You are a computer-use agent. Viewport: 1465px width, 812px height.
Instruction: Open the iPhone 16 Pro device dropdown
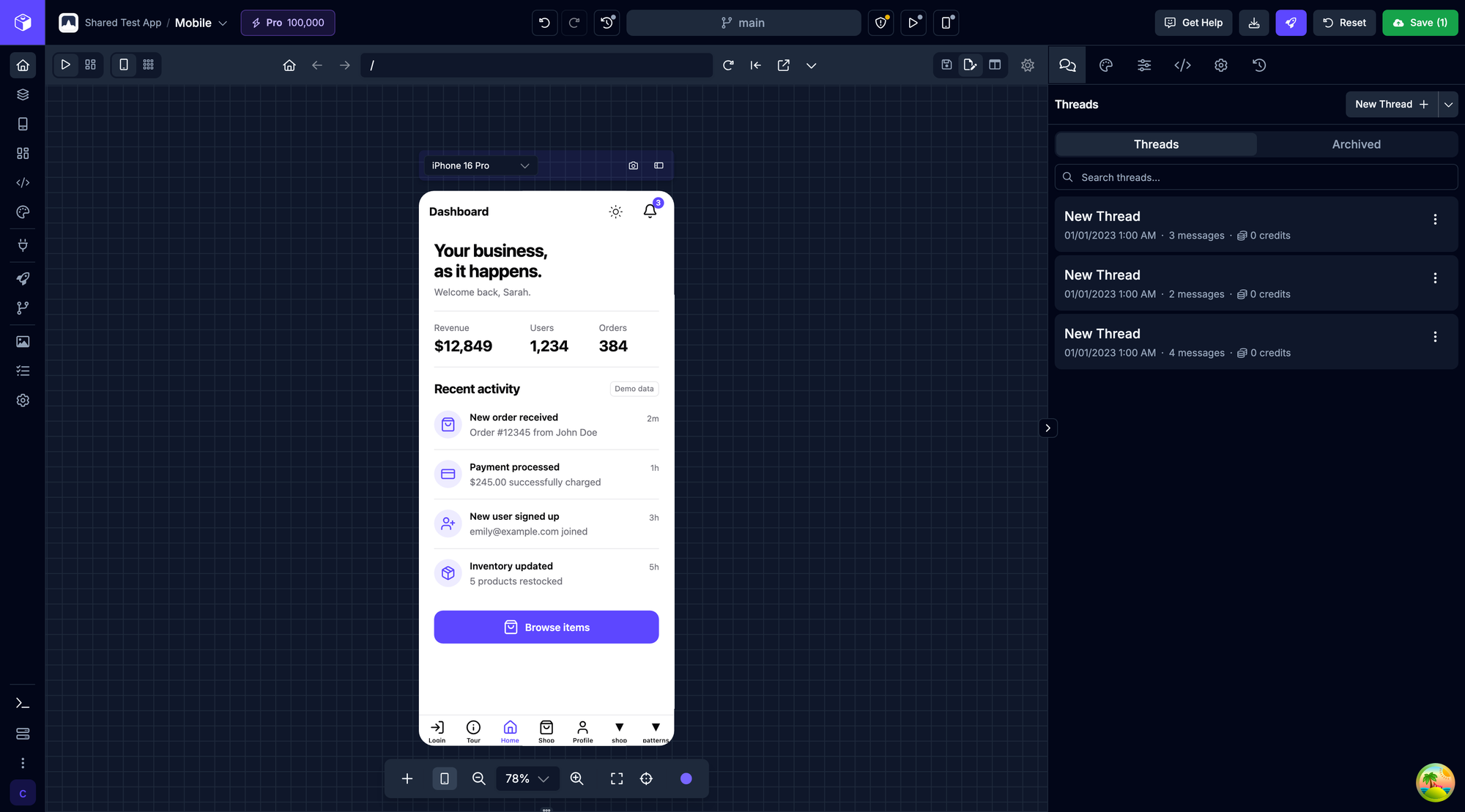tap(480, 165)
